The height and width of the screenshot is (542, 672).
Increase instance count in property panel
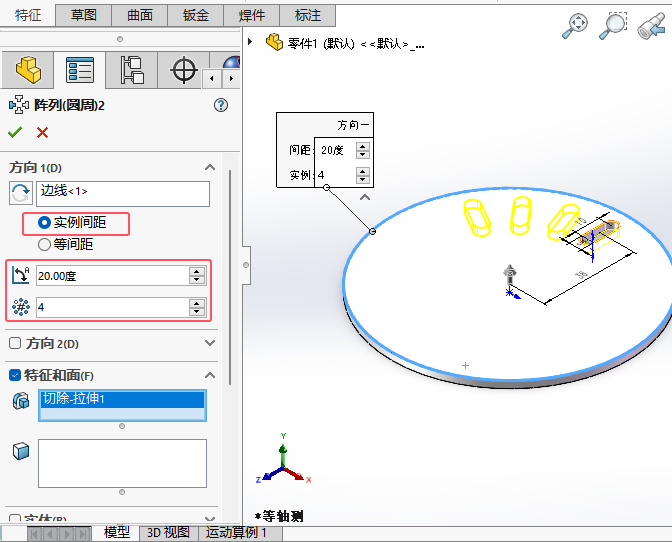click(x=197, y=303)
